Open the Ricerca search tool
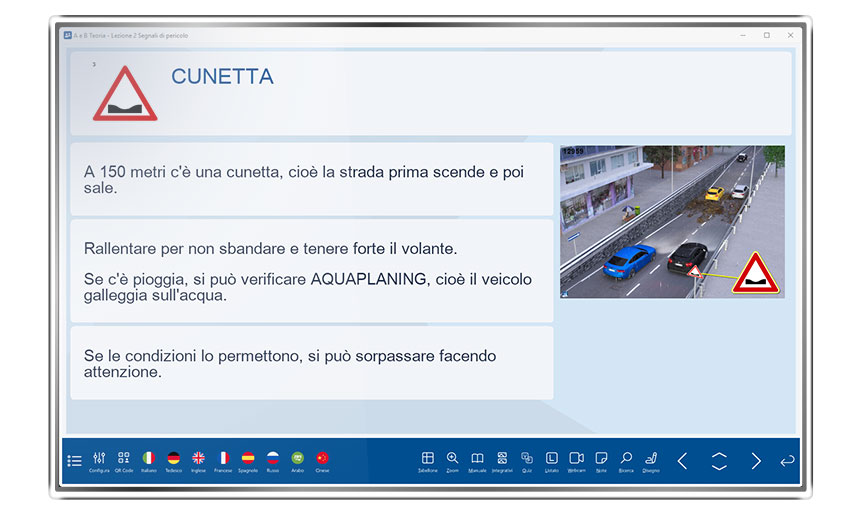The image size is (850, 513). coord(626,458)
